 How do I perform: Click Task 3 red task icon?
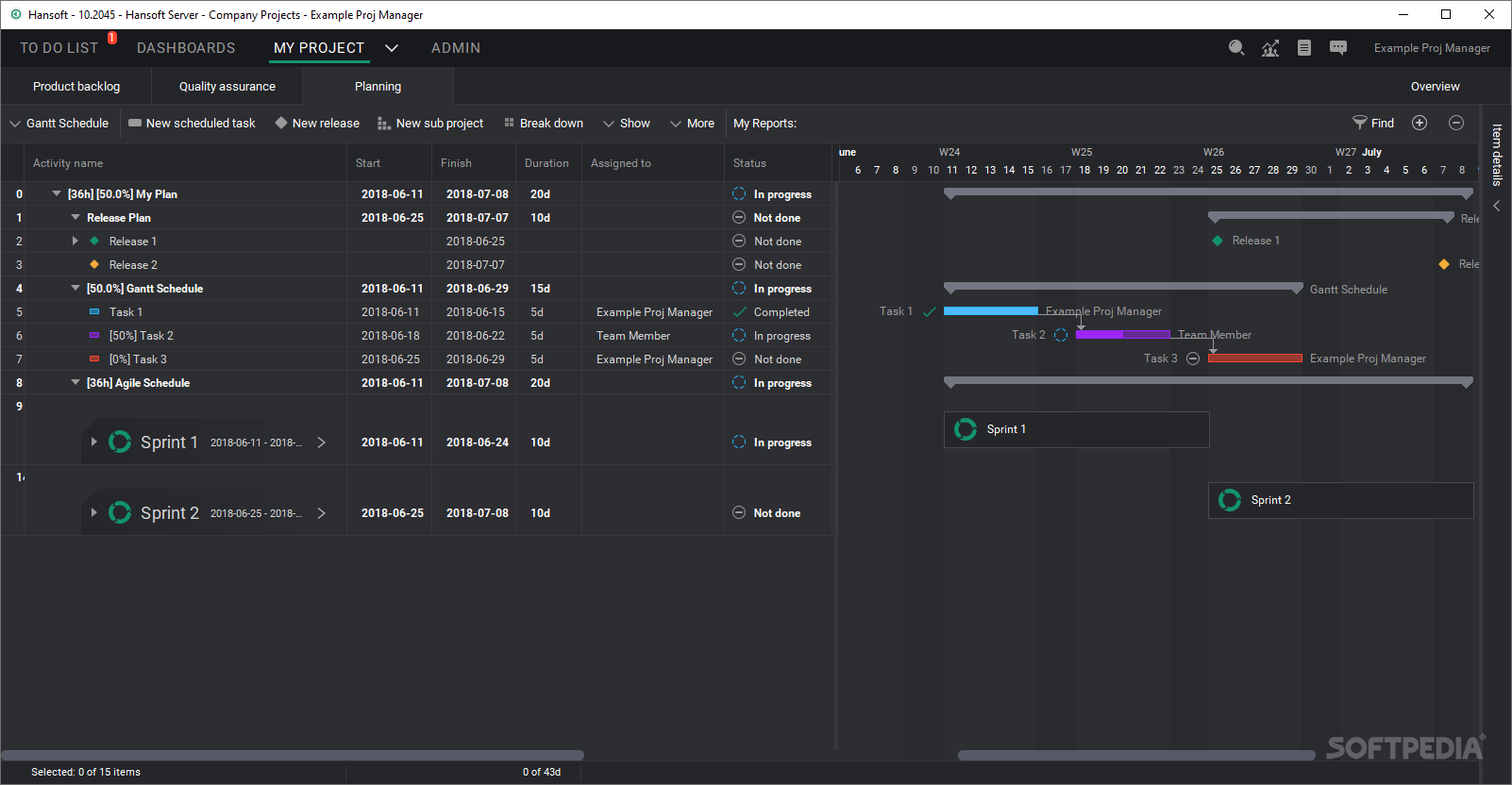(94, 359)
